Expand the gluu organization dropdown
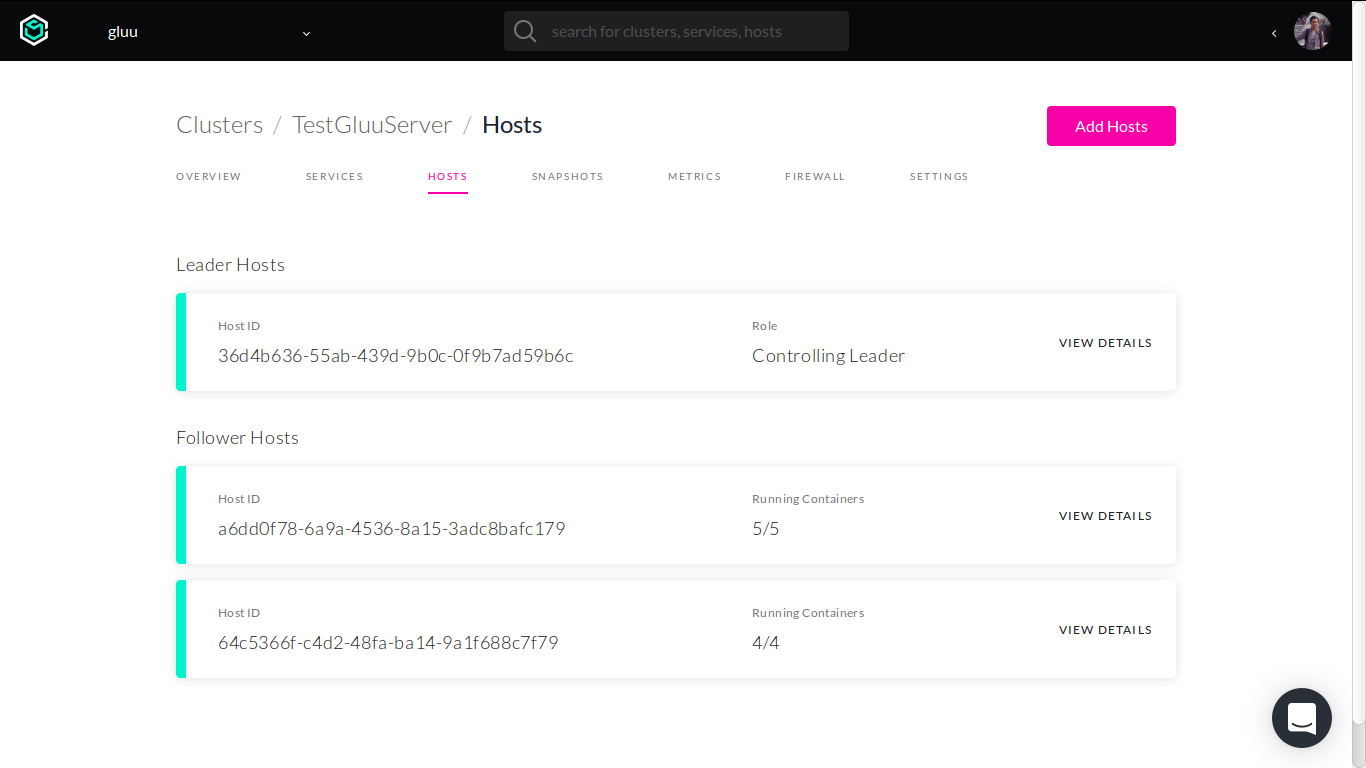Screen dimensions: 1366x768 [306, 33]
